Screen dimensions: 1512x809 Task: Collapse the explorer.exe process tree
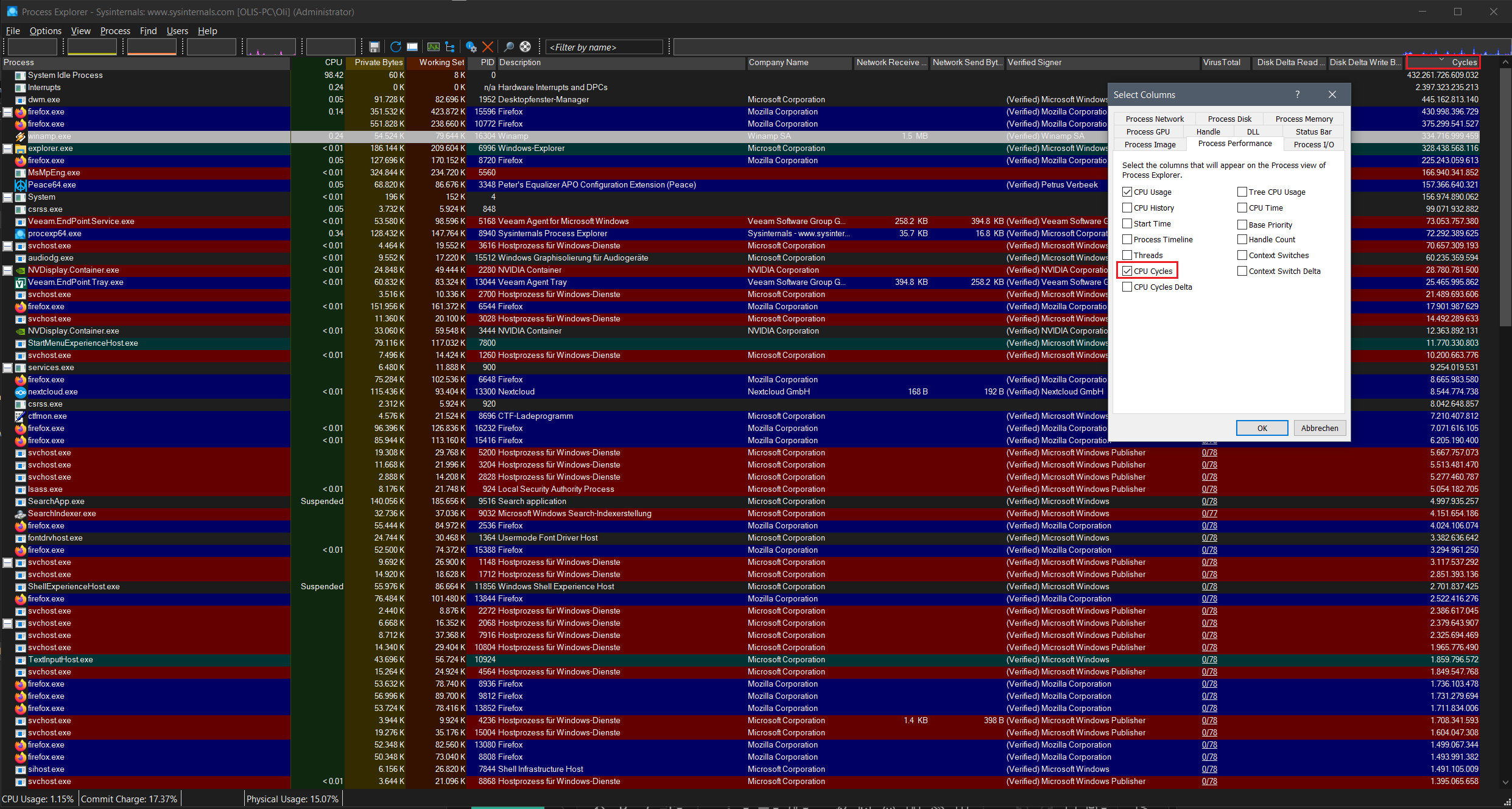point(7,149)
